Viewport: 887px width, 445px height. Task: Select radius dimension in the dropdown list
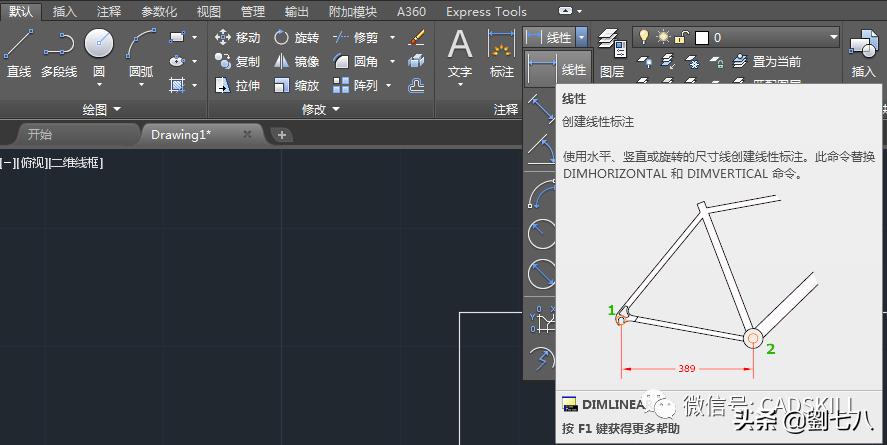point(541,233)
